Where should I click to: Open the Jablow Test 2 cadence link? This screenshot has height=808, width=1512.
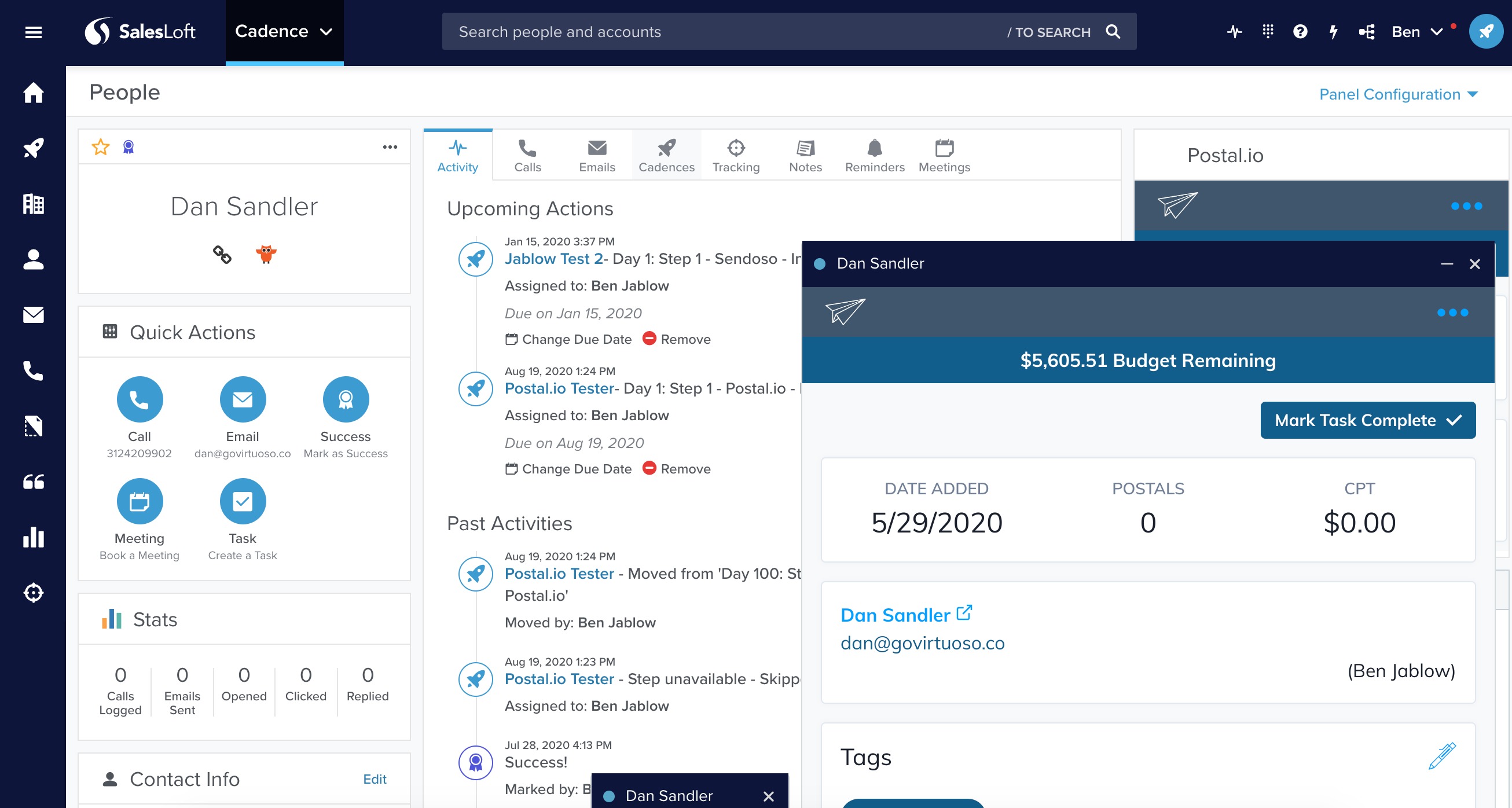[x=553, y=259]
